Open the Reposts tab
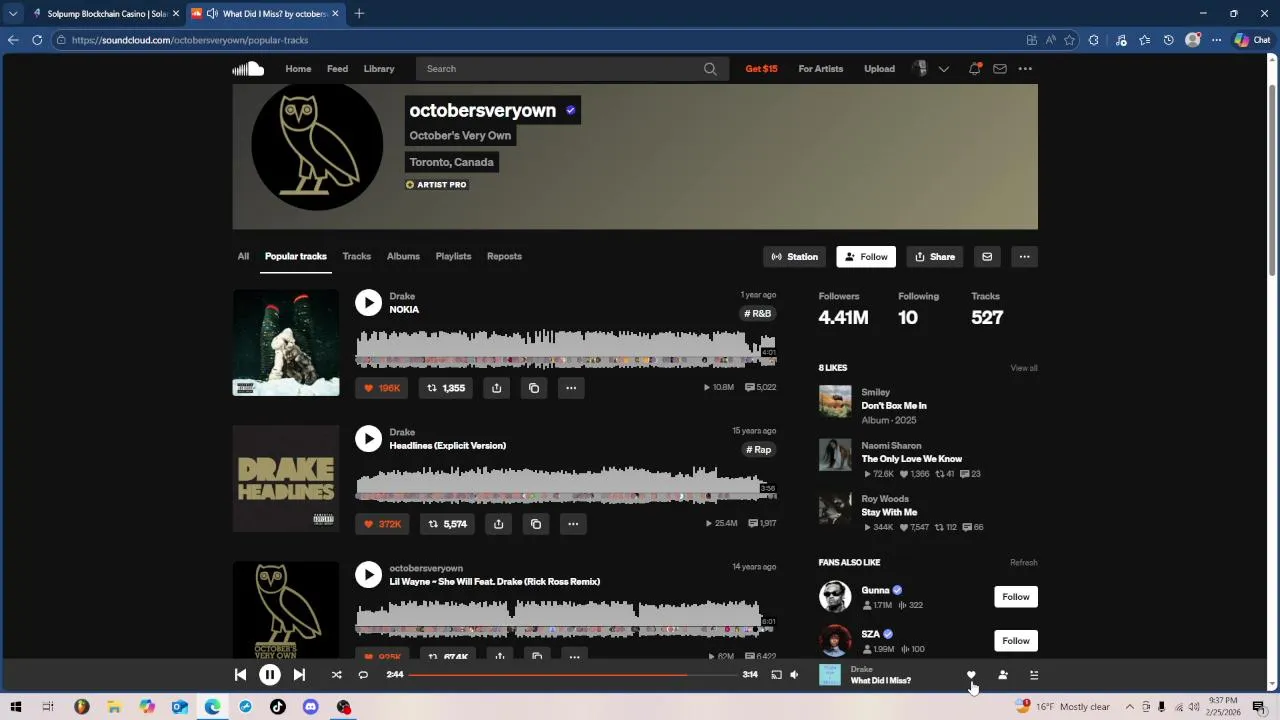Screen dimensions: 1280x720 (504, 256)
